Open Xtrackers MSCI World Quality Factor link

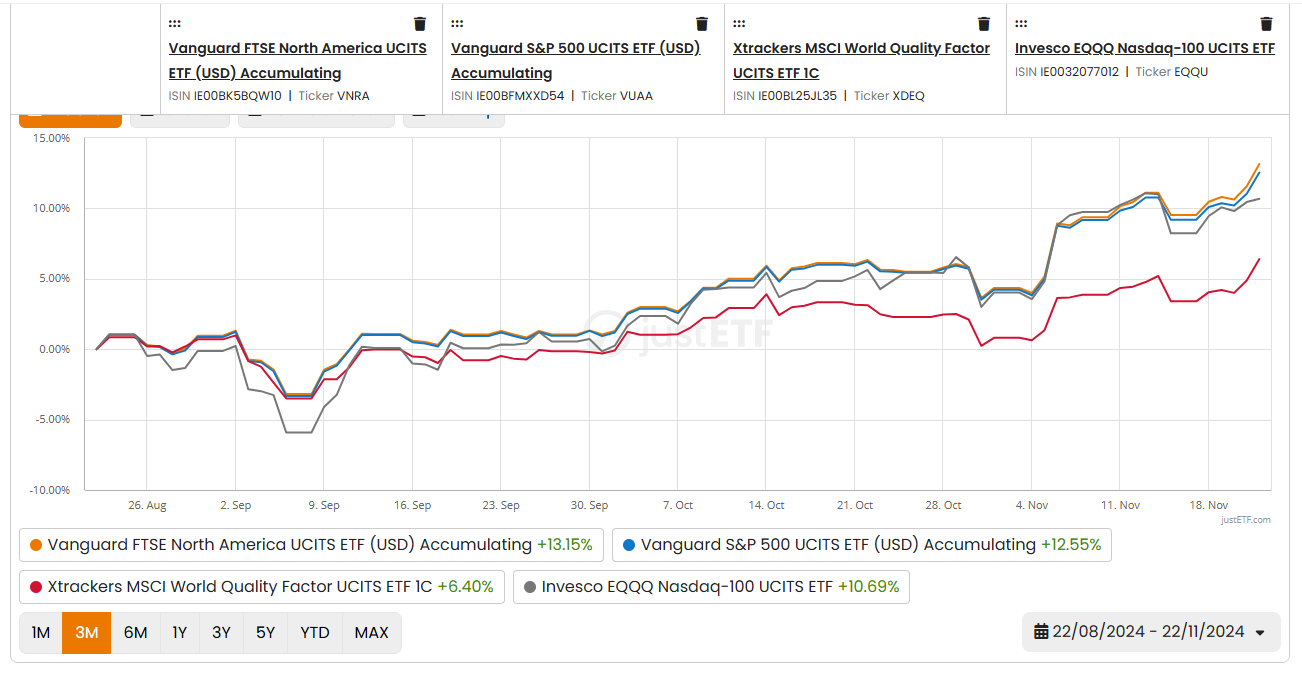tap(861, 60)
